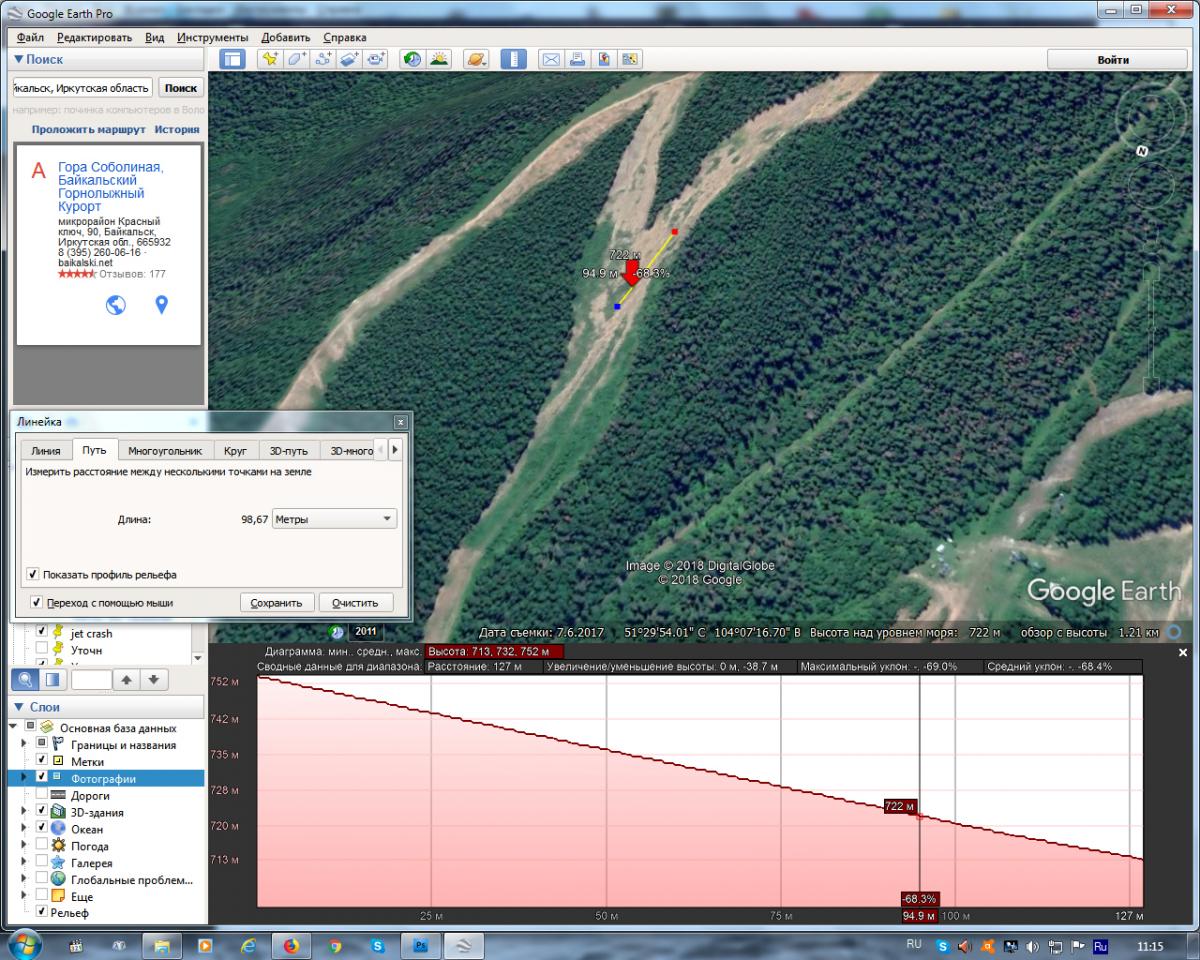1200x960 pixels.
Task: View the location in Google Maps
Action: click(630, 59)
